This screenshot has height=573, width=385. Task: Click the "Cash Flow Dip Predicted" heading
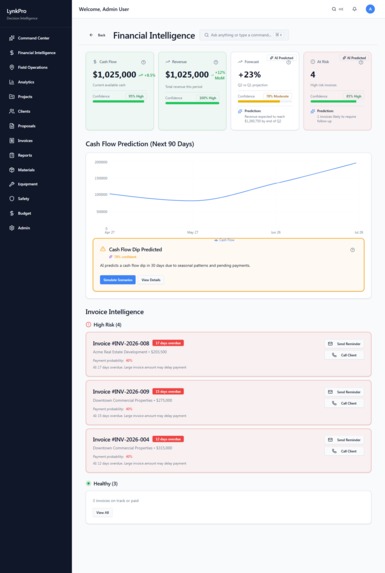click(x=135, y=249)
